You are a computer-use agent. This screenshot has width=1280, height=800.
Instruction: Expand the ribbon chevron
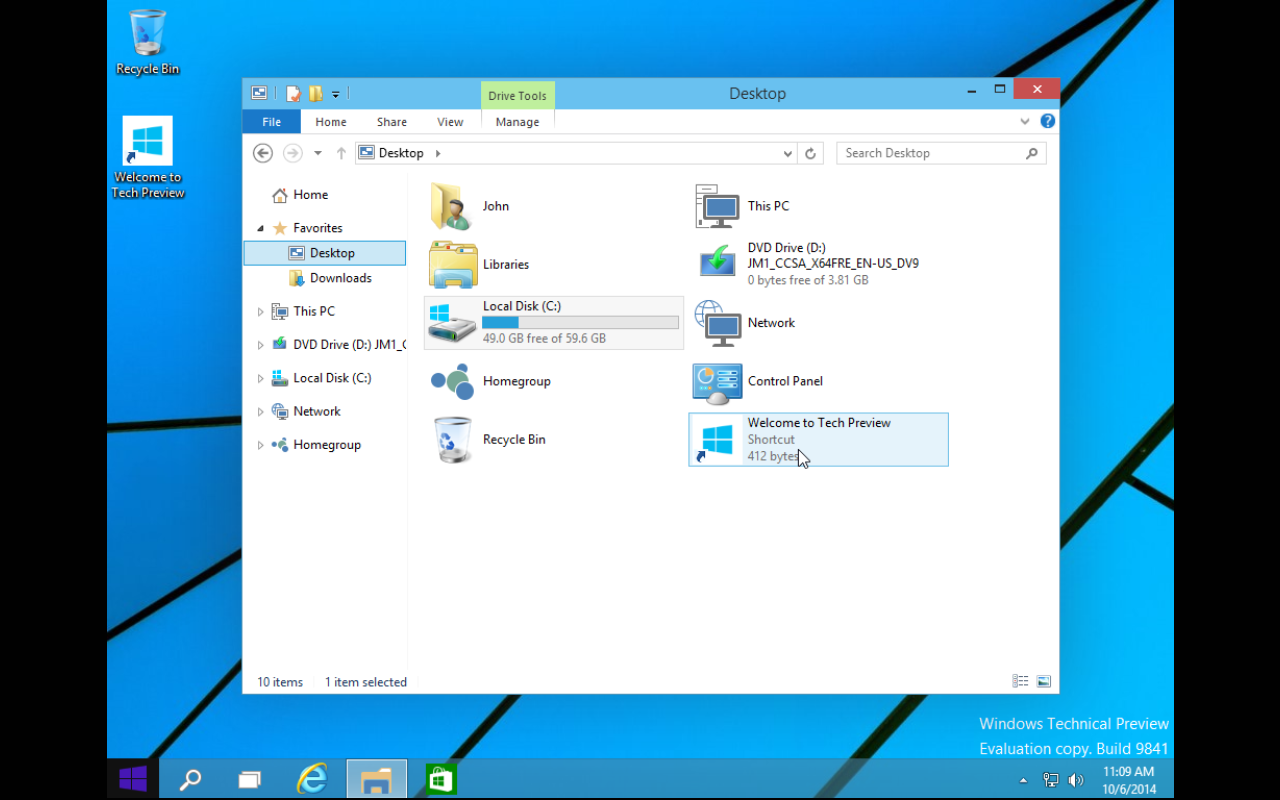tap(1025, 121)
